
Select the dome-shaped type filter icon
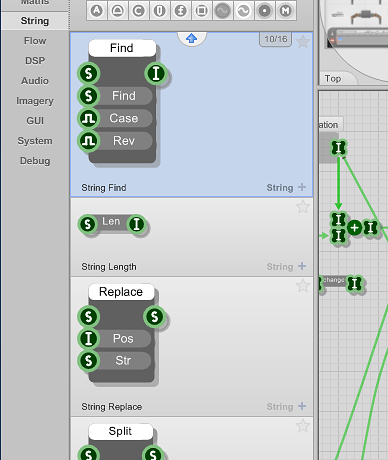point(118,11)
